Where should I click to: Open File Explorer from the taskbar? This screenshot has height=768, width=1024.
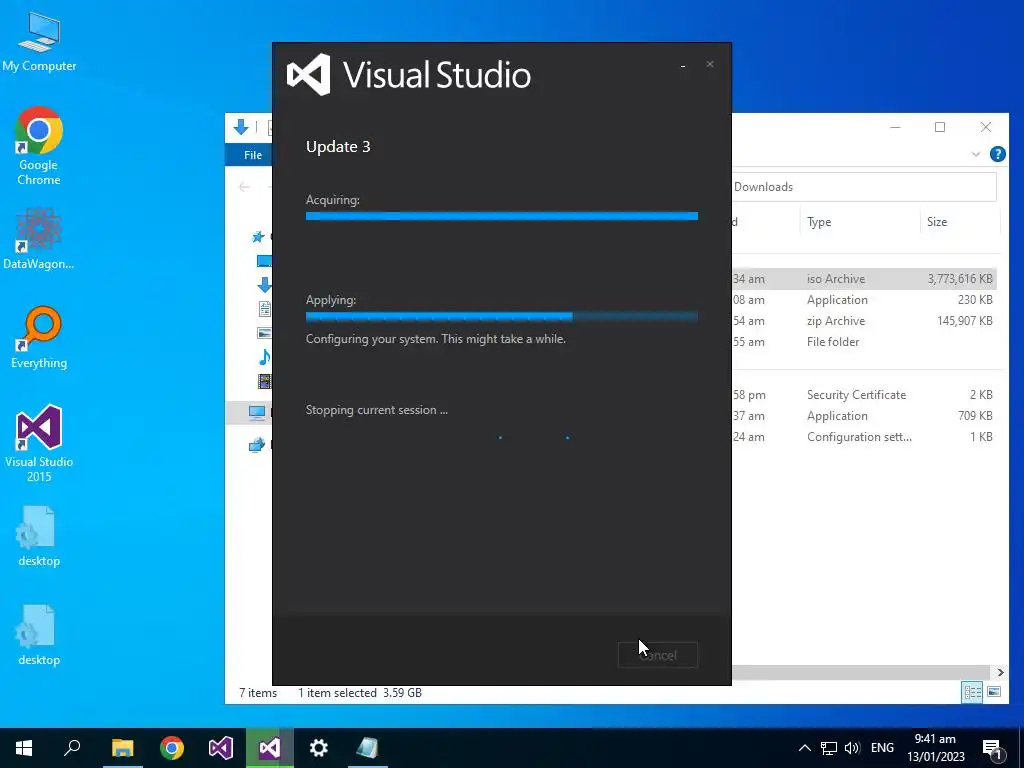(122, 748)
